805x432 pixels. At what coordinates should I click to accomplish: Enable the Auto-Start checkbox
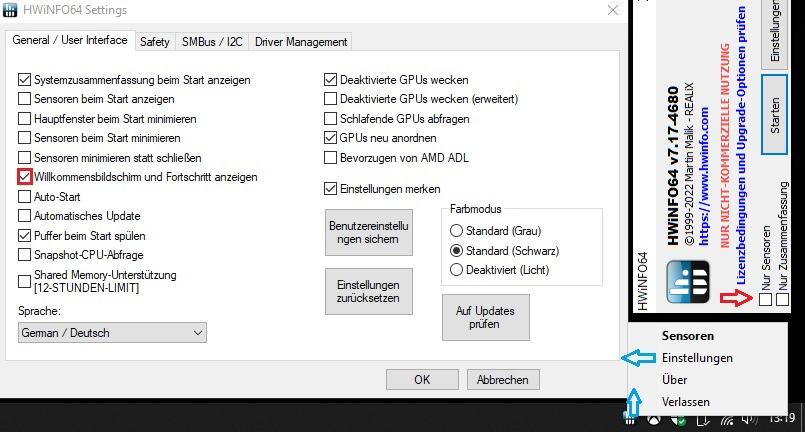[x=24, y=197]
